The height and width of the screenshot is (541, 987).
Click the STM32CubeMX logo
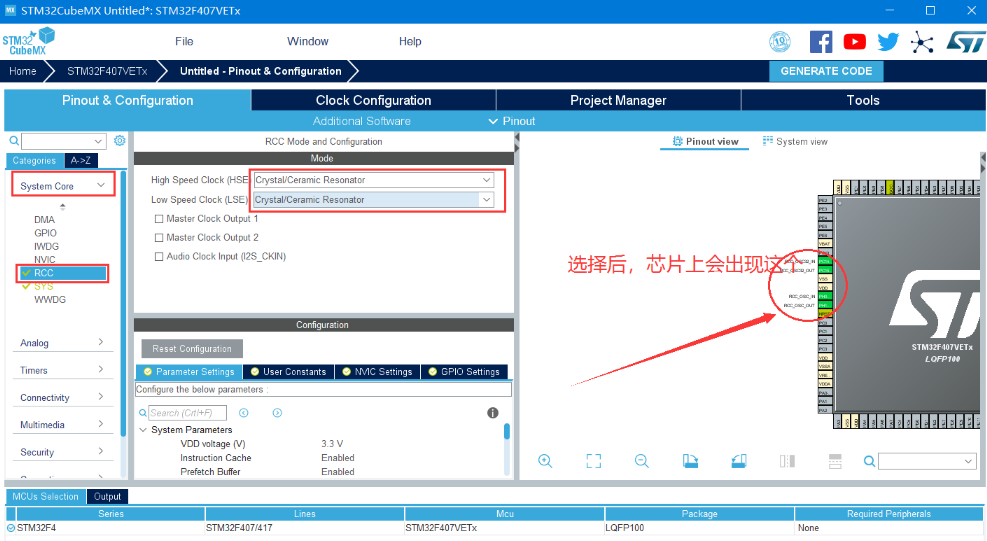(28, 42)
